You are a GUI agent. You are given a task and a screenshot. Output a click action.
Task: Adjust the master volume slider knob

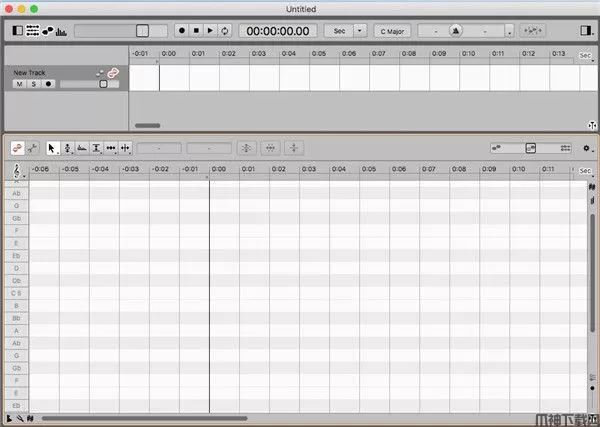pyautogui.click(x=142, y=31)
